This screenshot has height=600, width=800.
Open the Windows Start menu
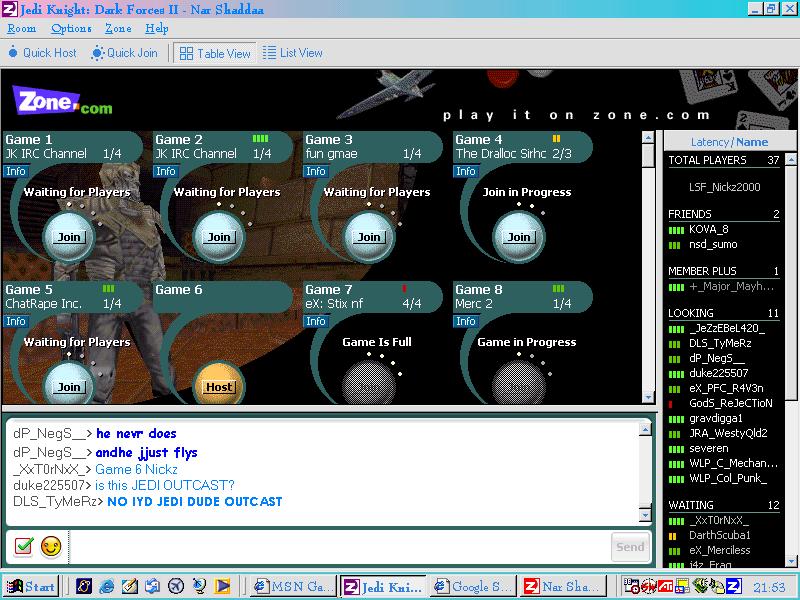pos(31,586)
